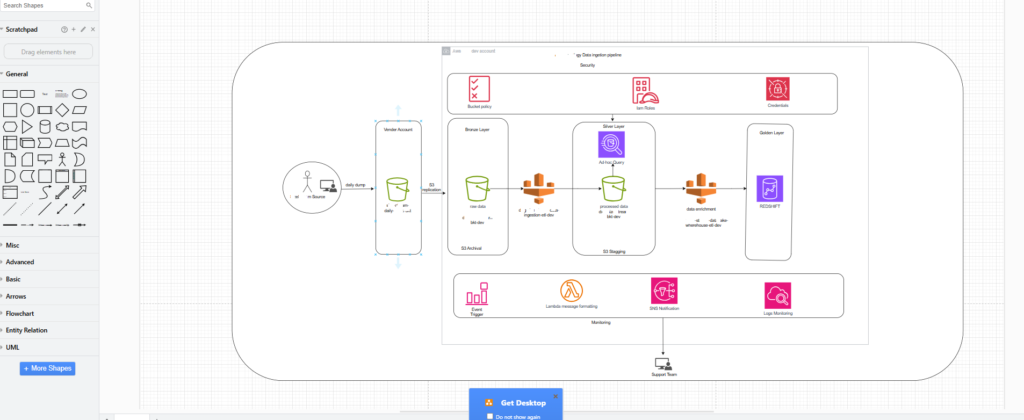The height and width of the screenshot is (420, 1024).
Task: Pick the Ellipse shape from General shapes
Action: (x=79, y=94)
